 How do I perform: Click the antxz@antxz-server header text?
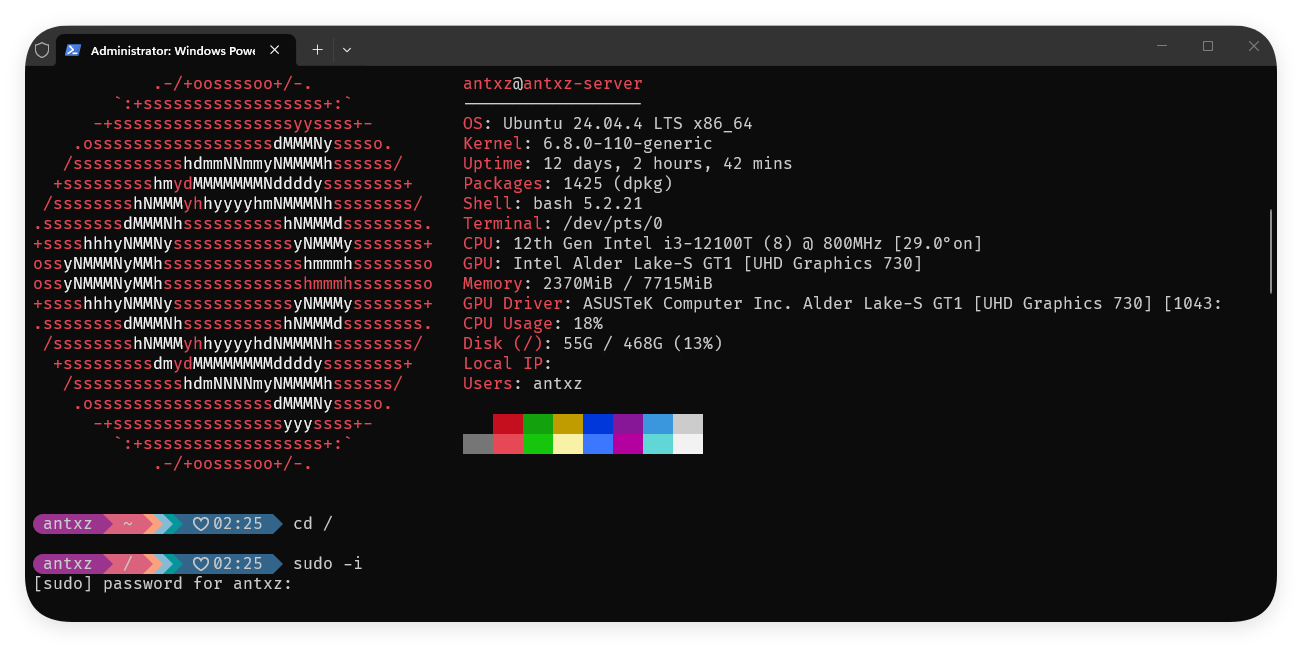coord(553,84)
